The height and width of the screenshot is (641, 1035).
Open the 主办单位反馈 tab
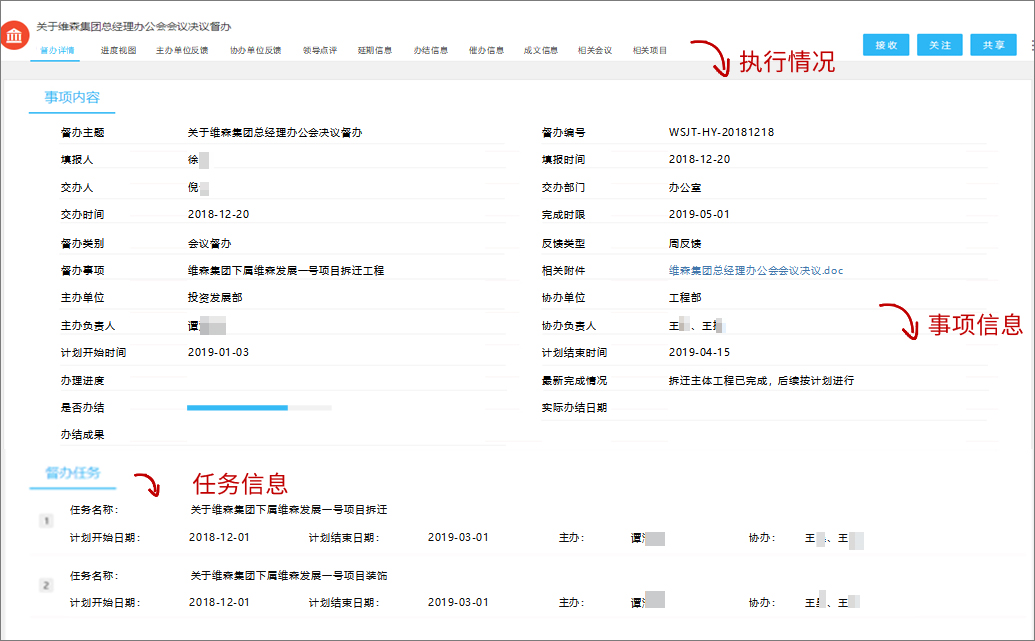(182, 50)
